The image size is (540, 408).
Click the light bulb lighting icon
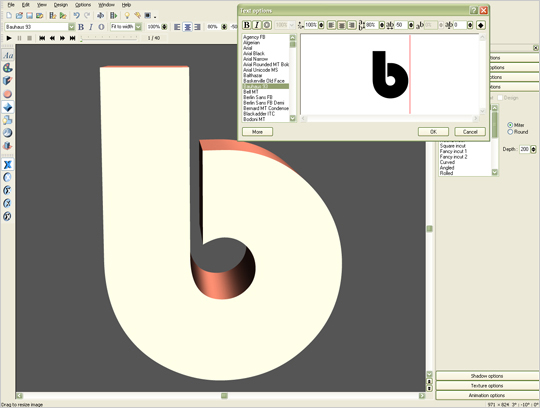coord(127,15)
